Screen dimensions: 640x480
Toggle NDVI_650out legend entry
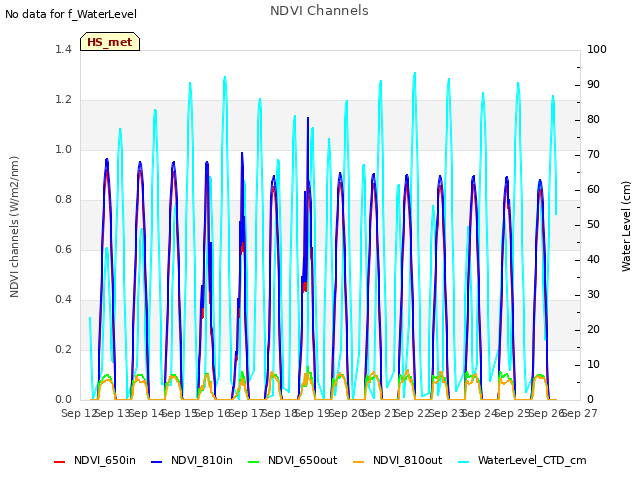coord(293,460)
